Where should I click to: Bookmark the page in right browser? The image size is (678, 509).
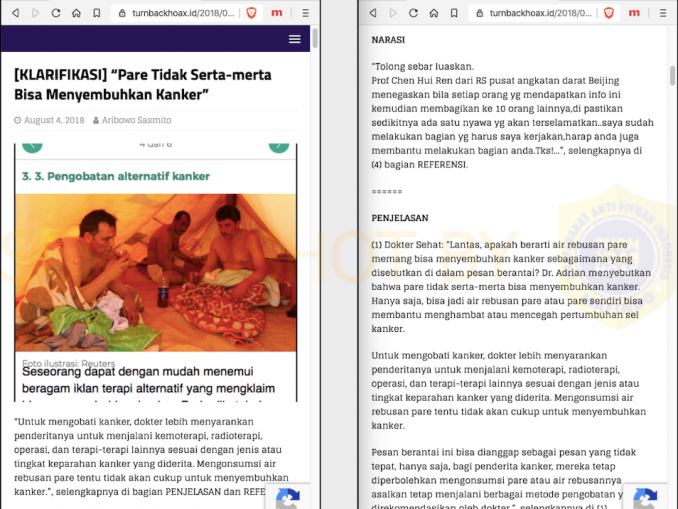(454, 13)
